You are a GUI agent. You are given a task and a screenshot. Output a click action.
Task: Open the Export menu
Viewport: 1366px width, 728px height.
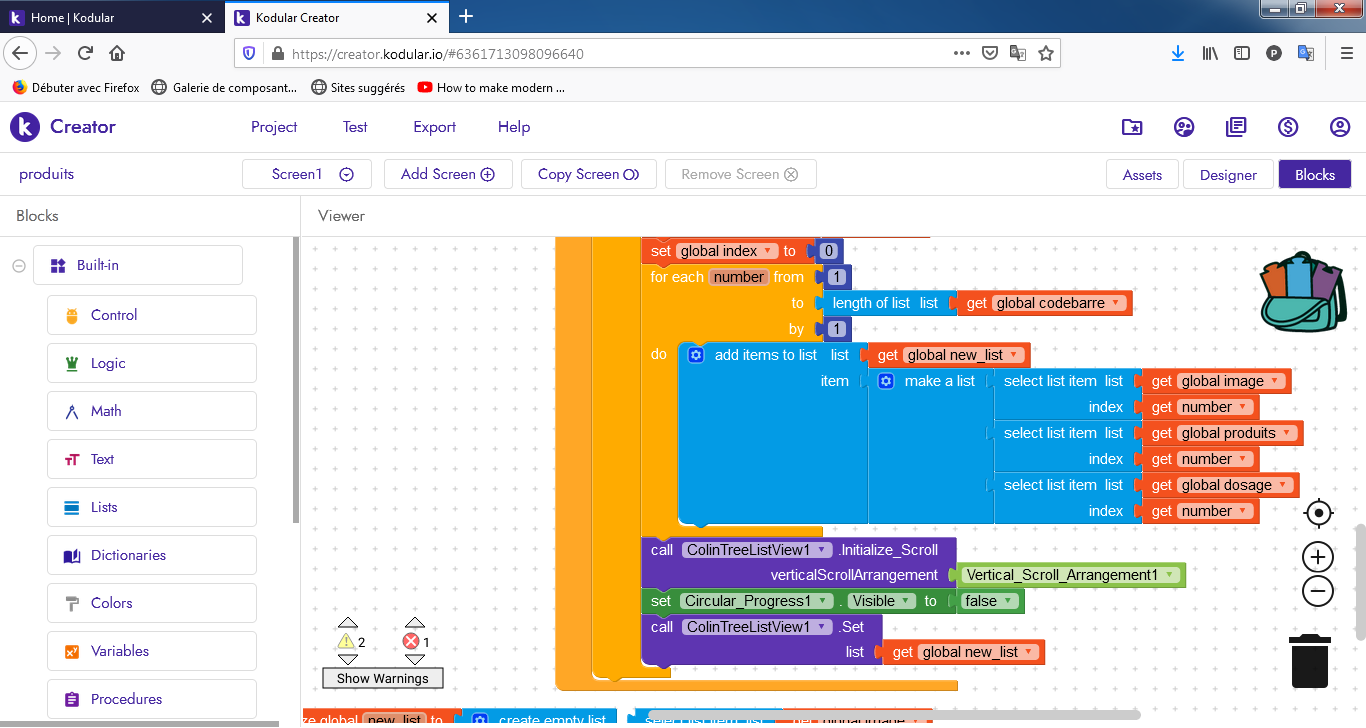point(434,127)
